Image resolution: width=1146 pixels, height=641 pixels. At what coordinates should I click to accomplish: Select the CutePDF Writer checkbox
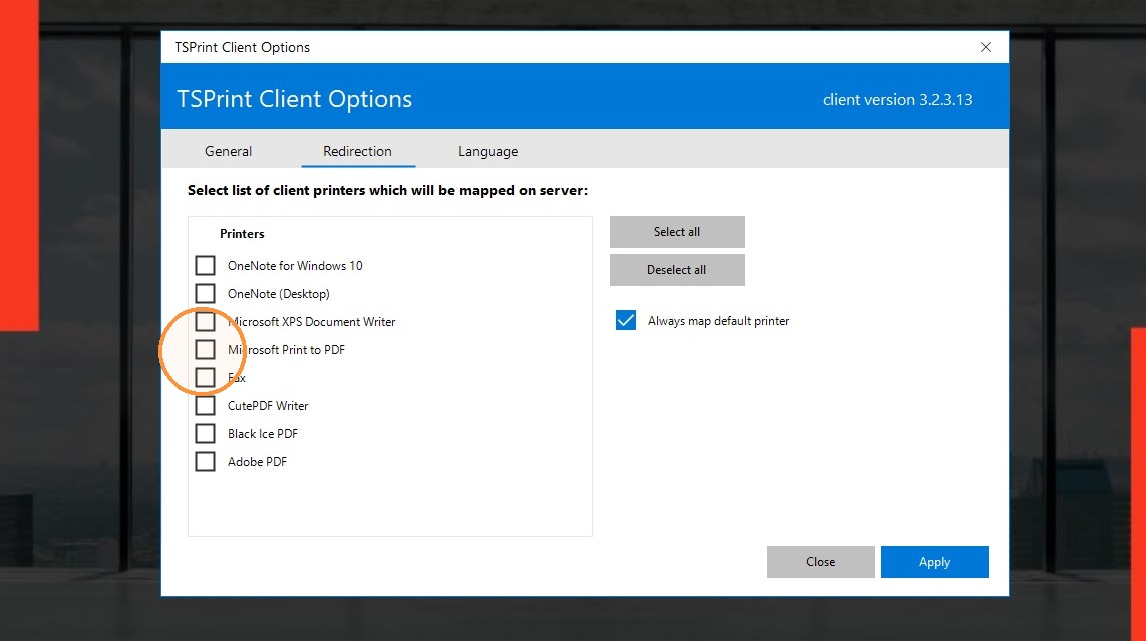(205, 405)
